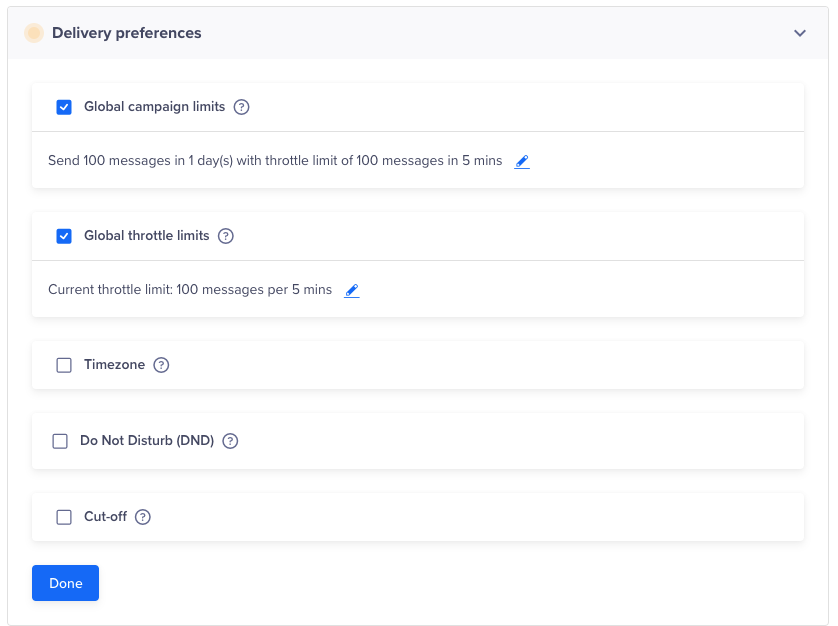Click the Timezone label text
This screenshot has width=838, height=626.
115,365
